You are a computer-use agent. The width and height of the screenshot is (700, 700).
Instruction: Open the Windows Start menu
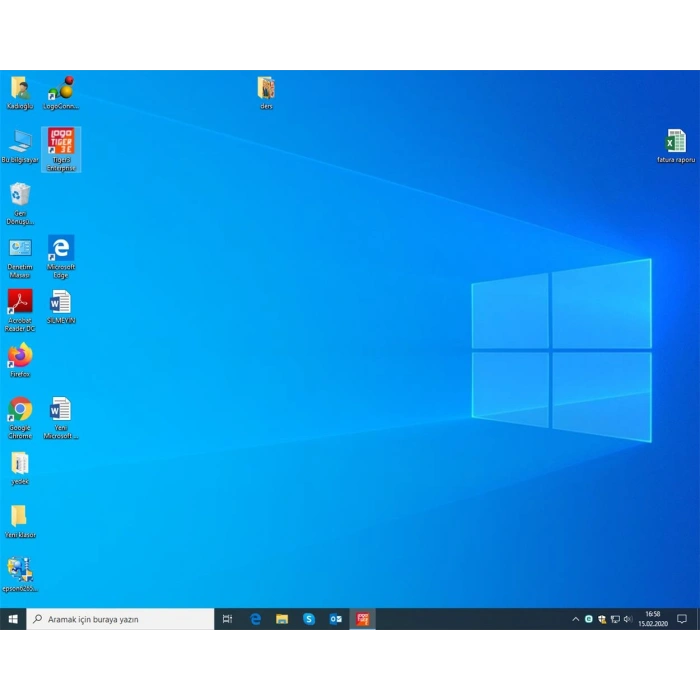13,619
